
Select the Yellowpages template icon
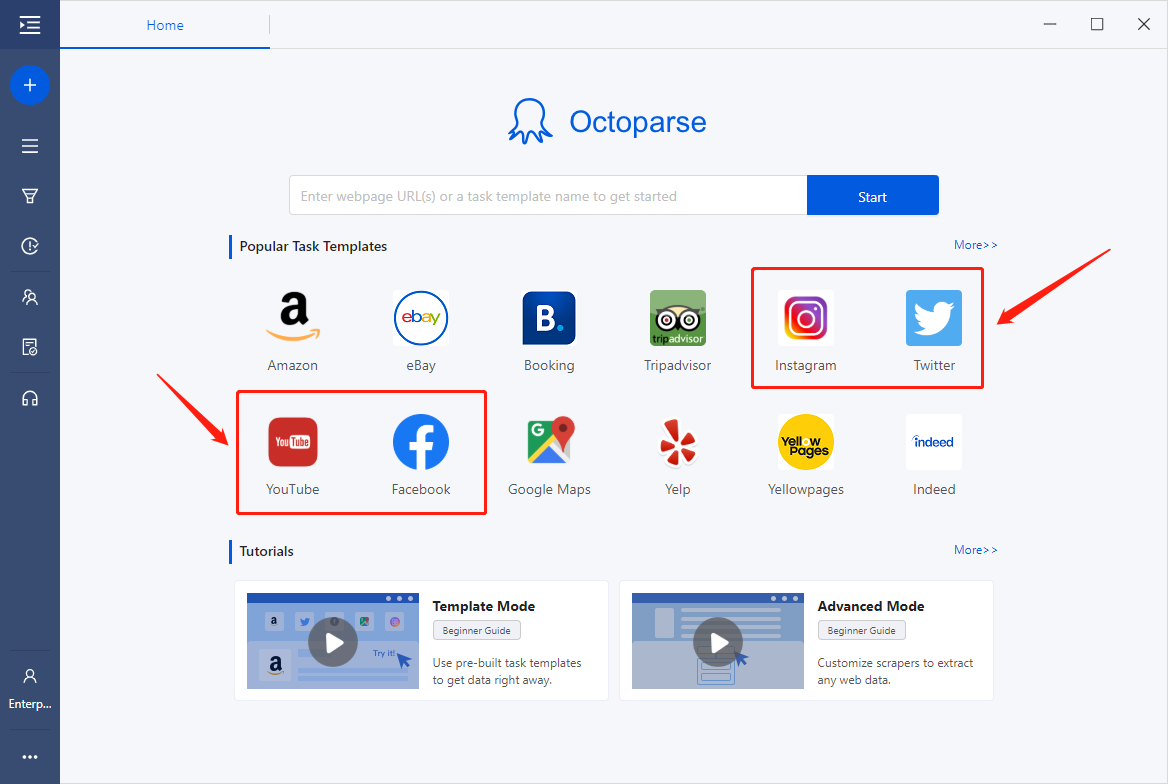806,442
